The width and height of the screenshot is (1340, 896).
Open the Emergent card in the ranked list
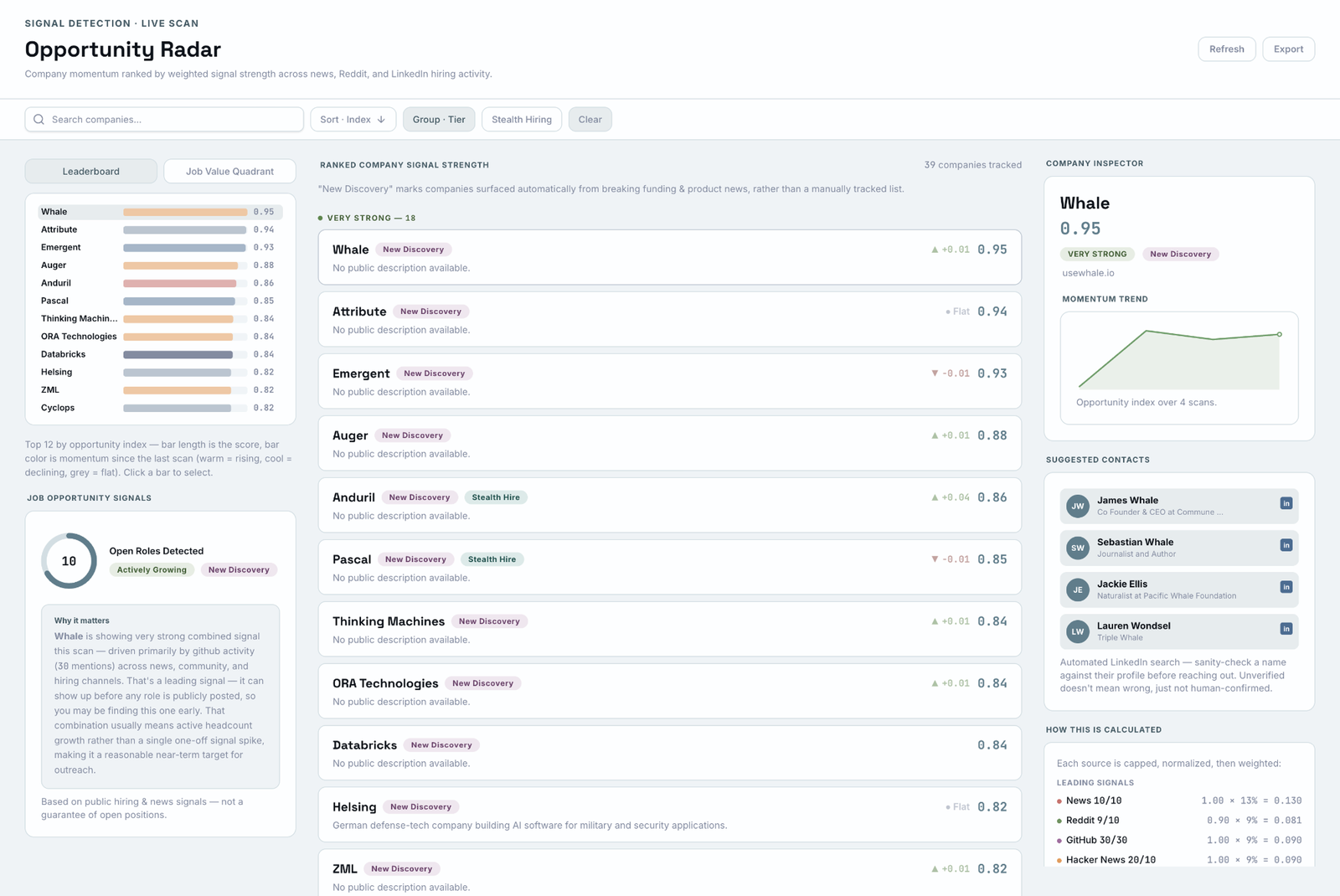coord(670,381)
